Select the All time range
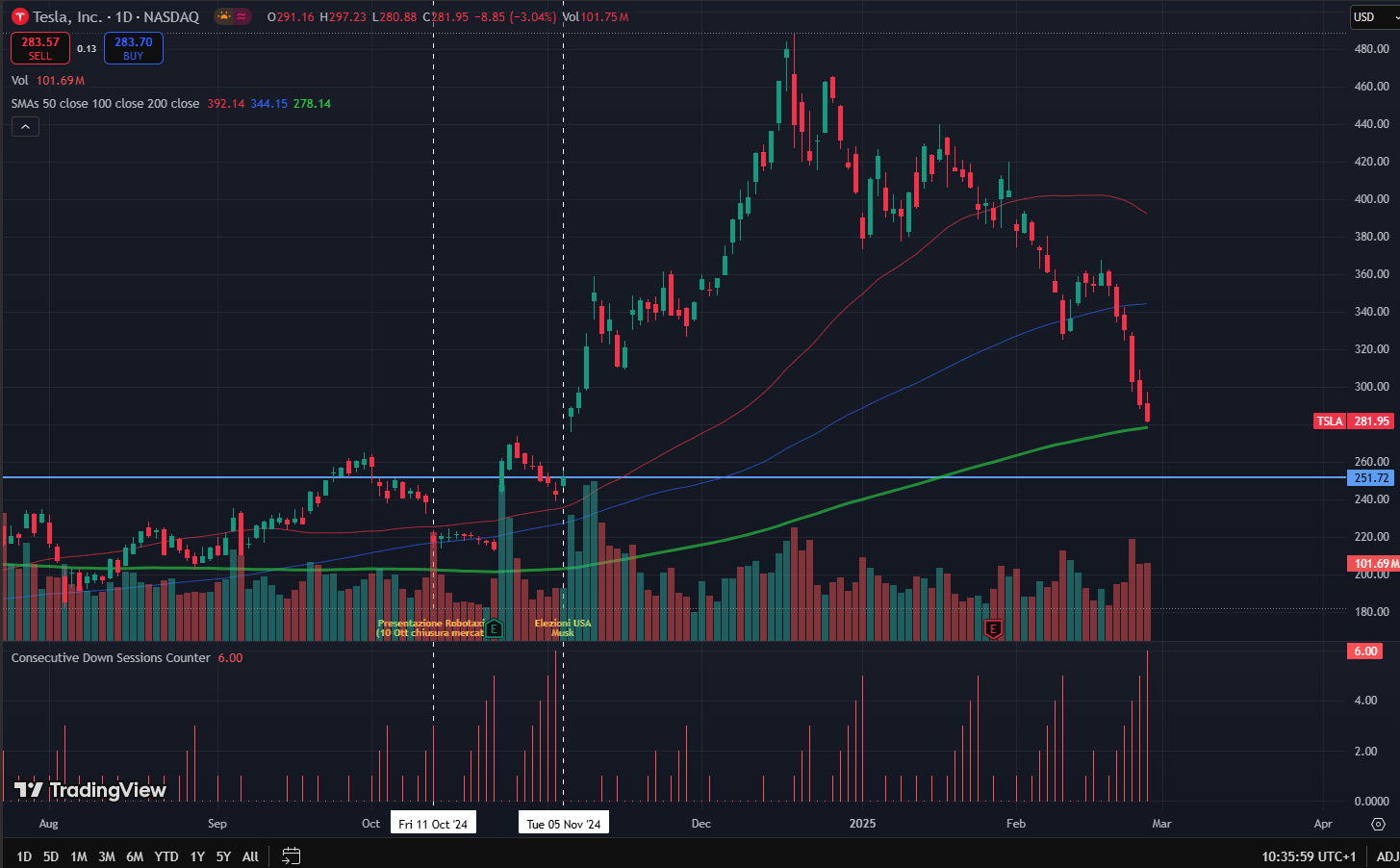Image resolution: width=1400 pixels, height=868 pixels. (x=250, y=856)
